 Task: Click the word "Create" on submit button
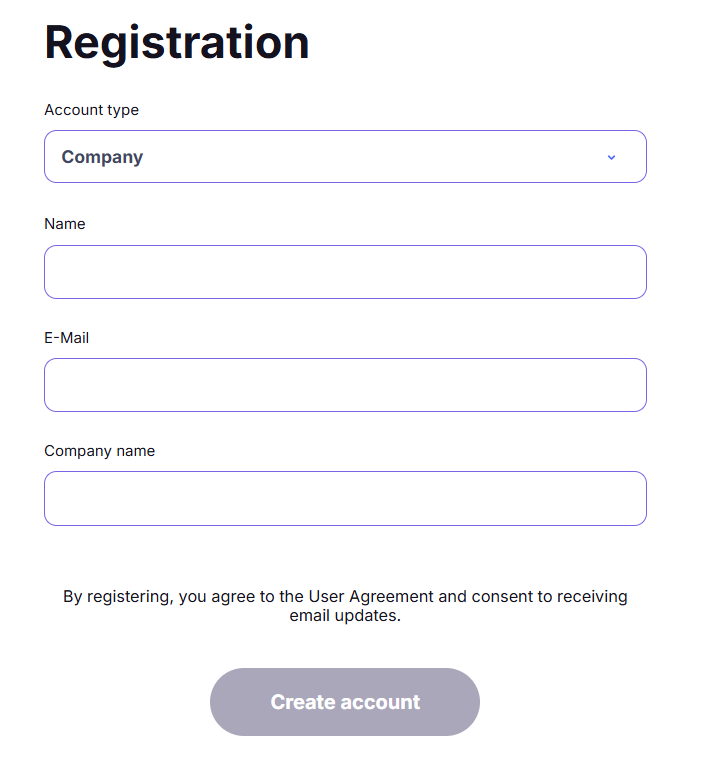[301, 702]
